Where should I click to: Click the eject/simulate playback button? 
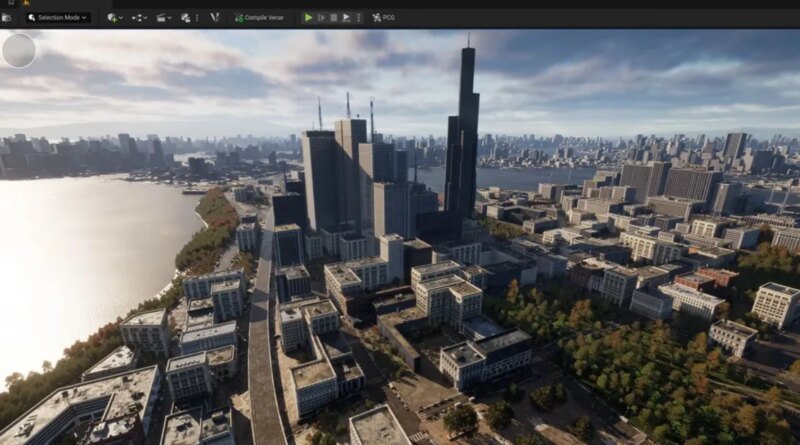point(346,18)
